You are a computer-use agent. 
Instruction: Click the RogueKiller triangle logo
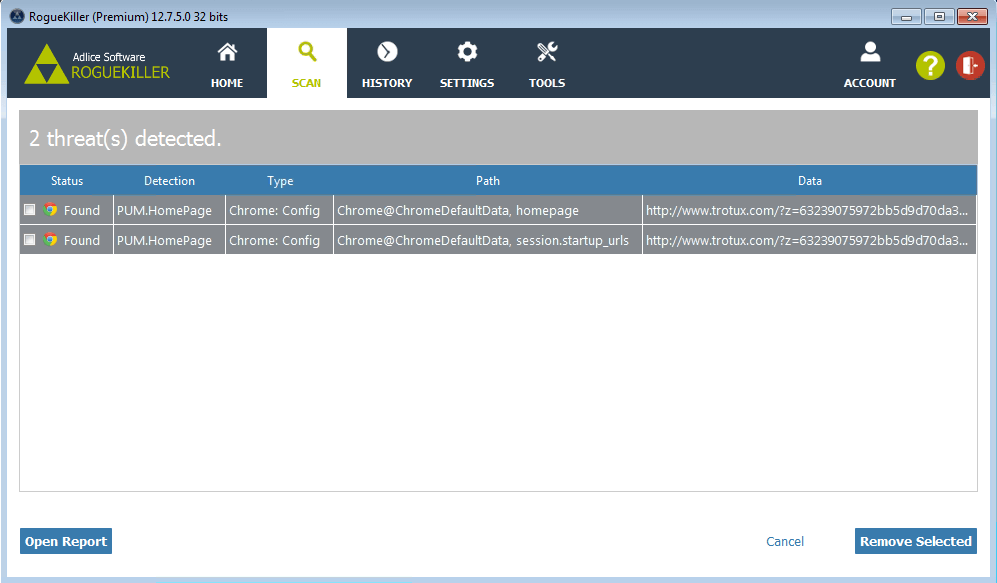(46, 64)
